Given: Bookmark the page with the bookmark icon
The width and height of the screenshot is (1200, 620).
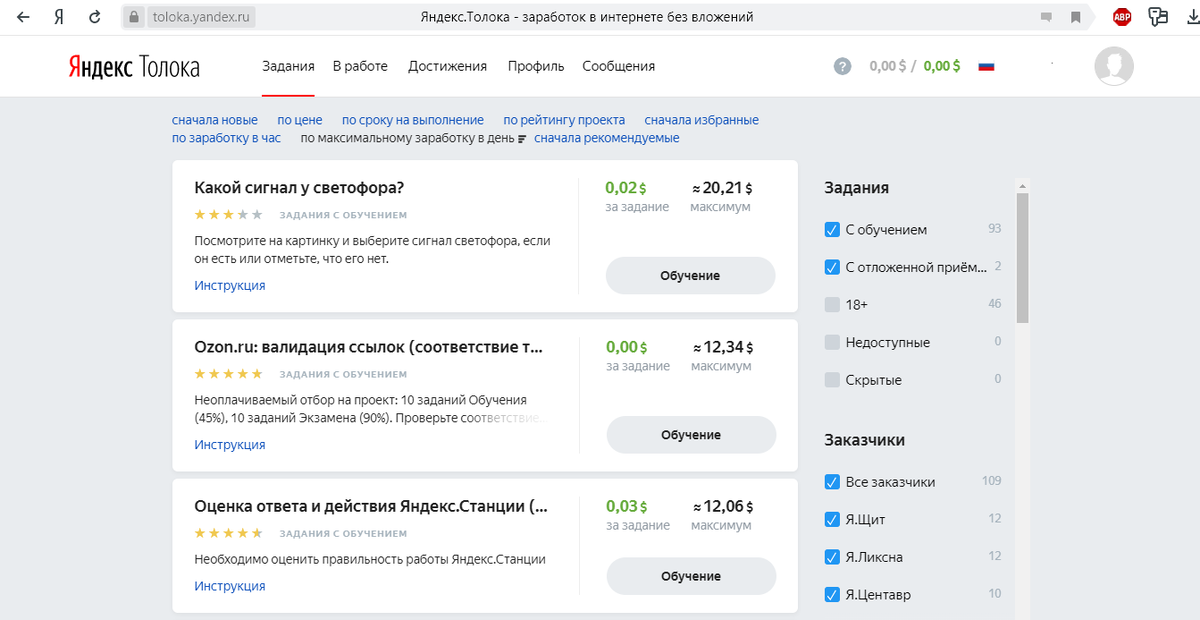Looking at the screenshot, I should (1076, 17).
